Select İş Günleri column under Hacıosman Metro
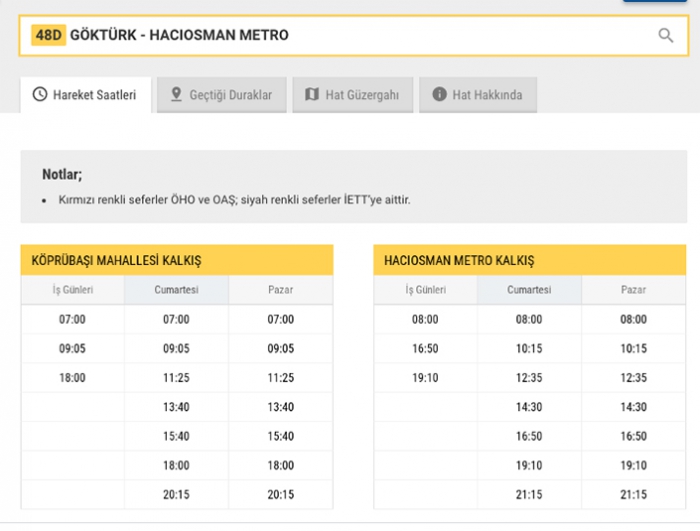Image resolution: width=700 pixels, height=531 pixels. pos(425,290)
